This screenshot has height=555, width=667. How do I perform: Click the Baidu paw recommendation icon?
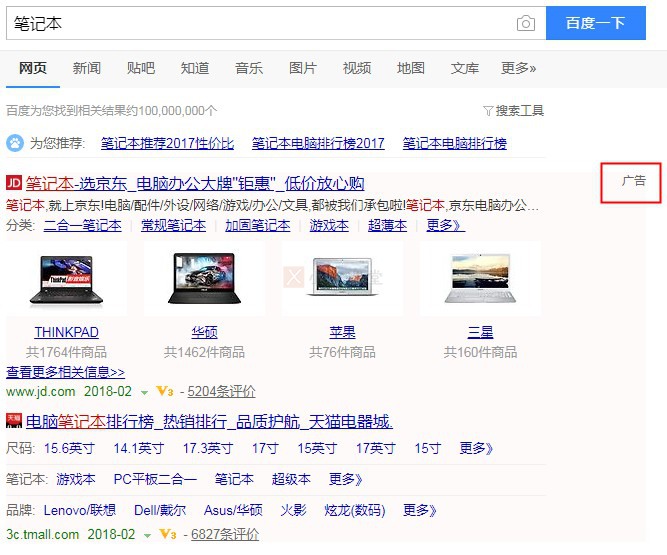pos(15,143)
